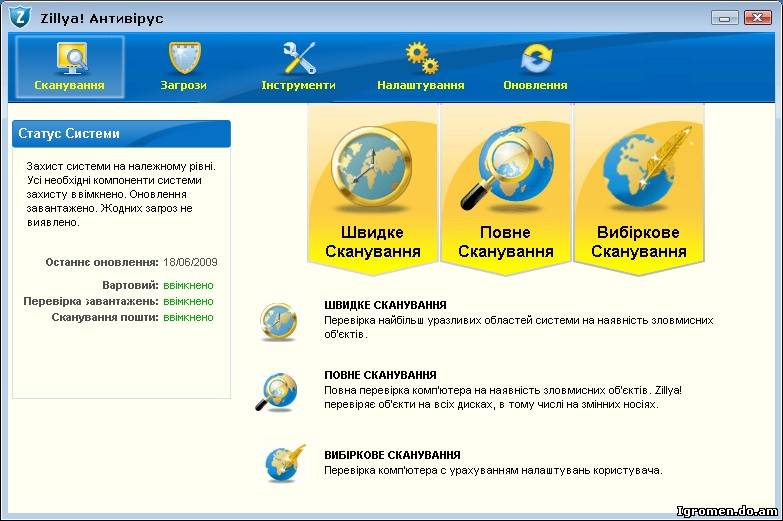The height and width of the screenshot is (521, 783).
Task: Click small clock icon beside ШВИДКЕ СКАНУВАННЯ
Action: click(278, 321)
